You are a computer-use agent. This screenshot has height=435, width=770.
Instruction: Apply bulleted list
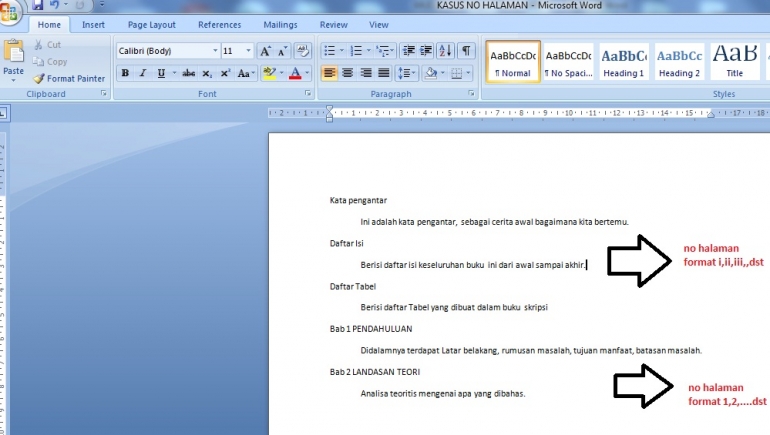(x=330, y=51)
